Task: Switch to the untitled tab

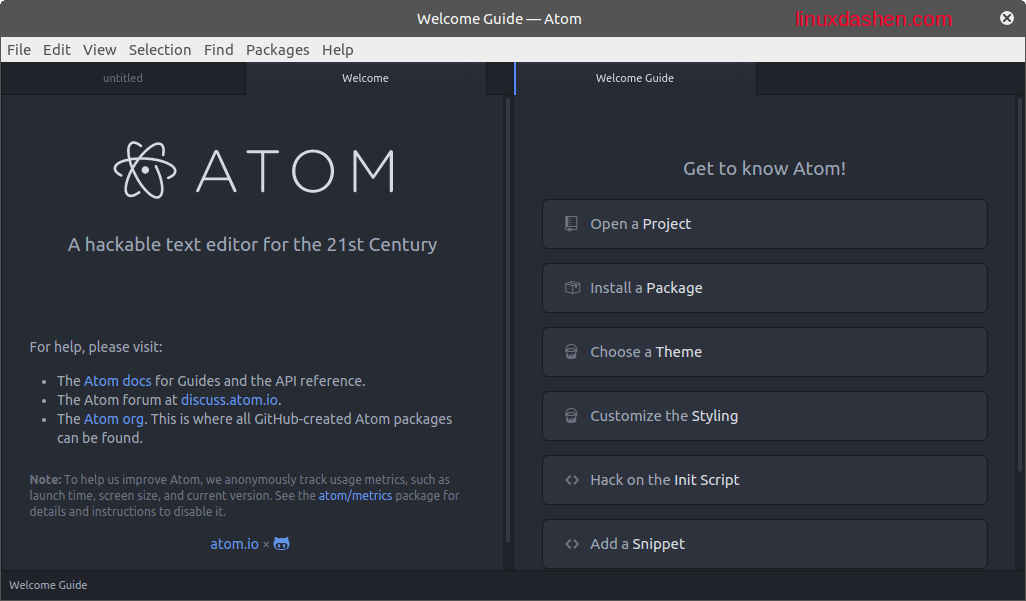Action: coord(123,78)
